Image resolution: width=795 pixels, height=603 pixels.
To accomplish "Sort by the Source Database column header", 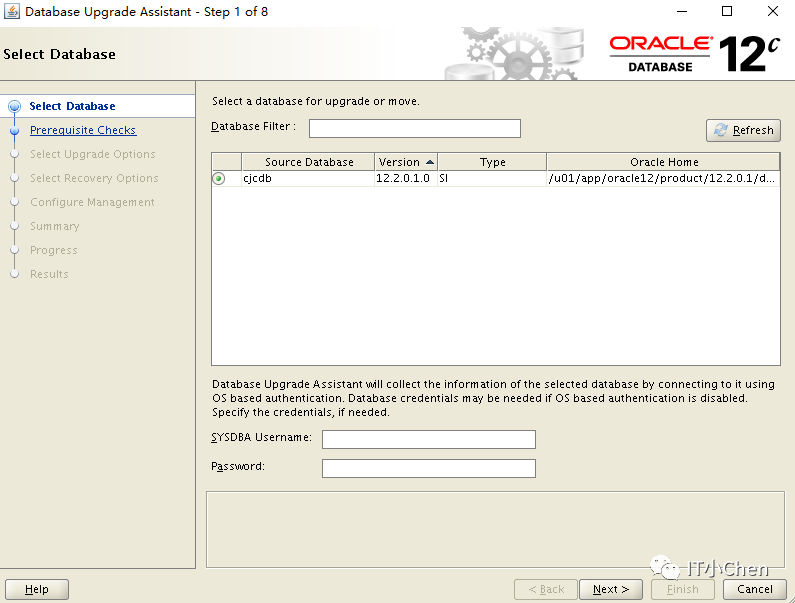I will [308, 162].
